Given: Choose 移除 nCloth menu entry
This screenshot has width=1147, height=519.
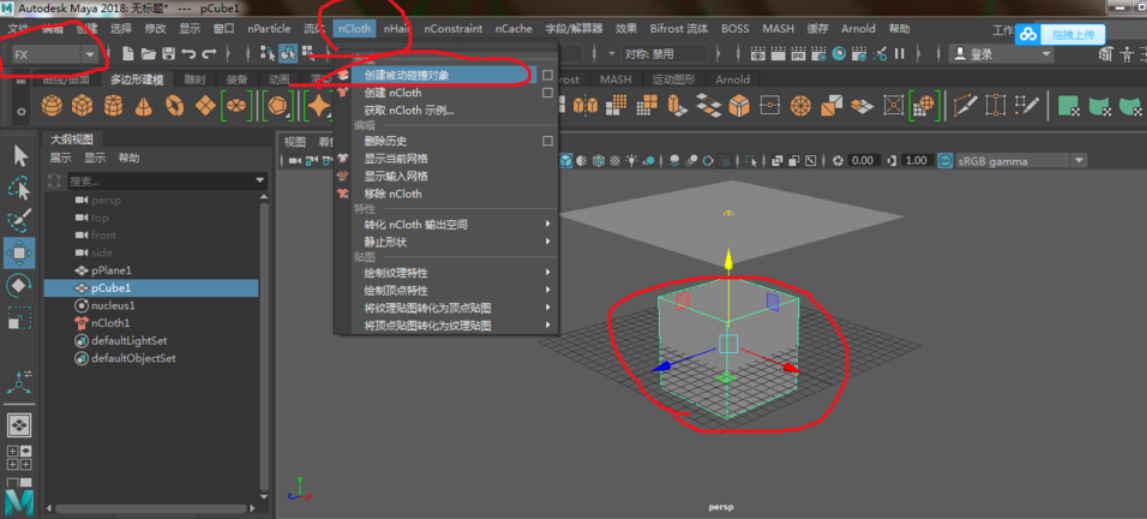Looking at the screenshot, I should click(393, 194).
